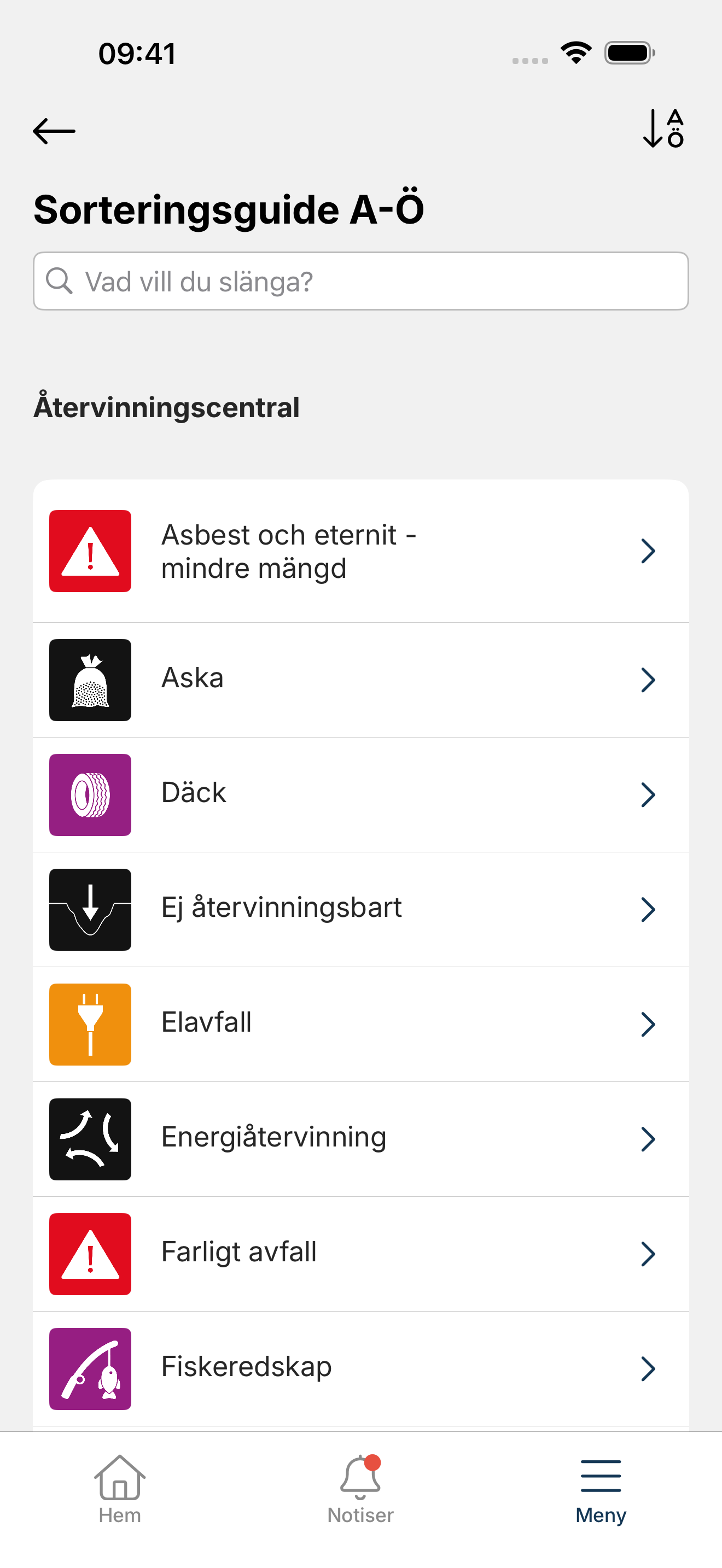Expand the Elavfall row chevron
Screen dimensions: 722x1568
click(x=648, y=1025)
